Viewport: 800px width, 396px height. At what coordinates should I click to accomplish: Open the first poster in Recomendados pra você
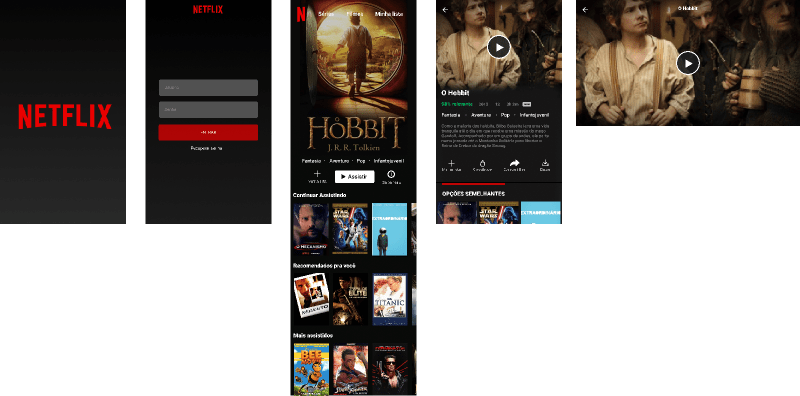(311, 299)
